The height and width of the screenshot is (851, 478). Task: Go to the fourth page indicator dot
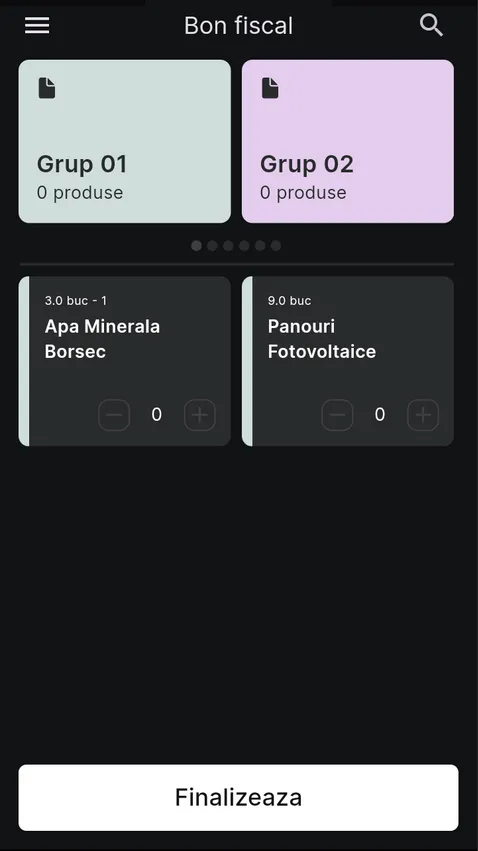pyautogui.click(x=244, y=246)
